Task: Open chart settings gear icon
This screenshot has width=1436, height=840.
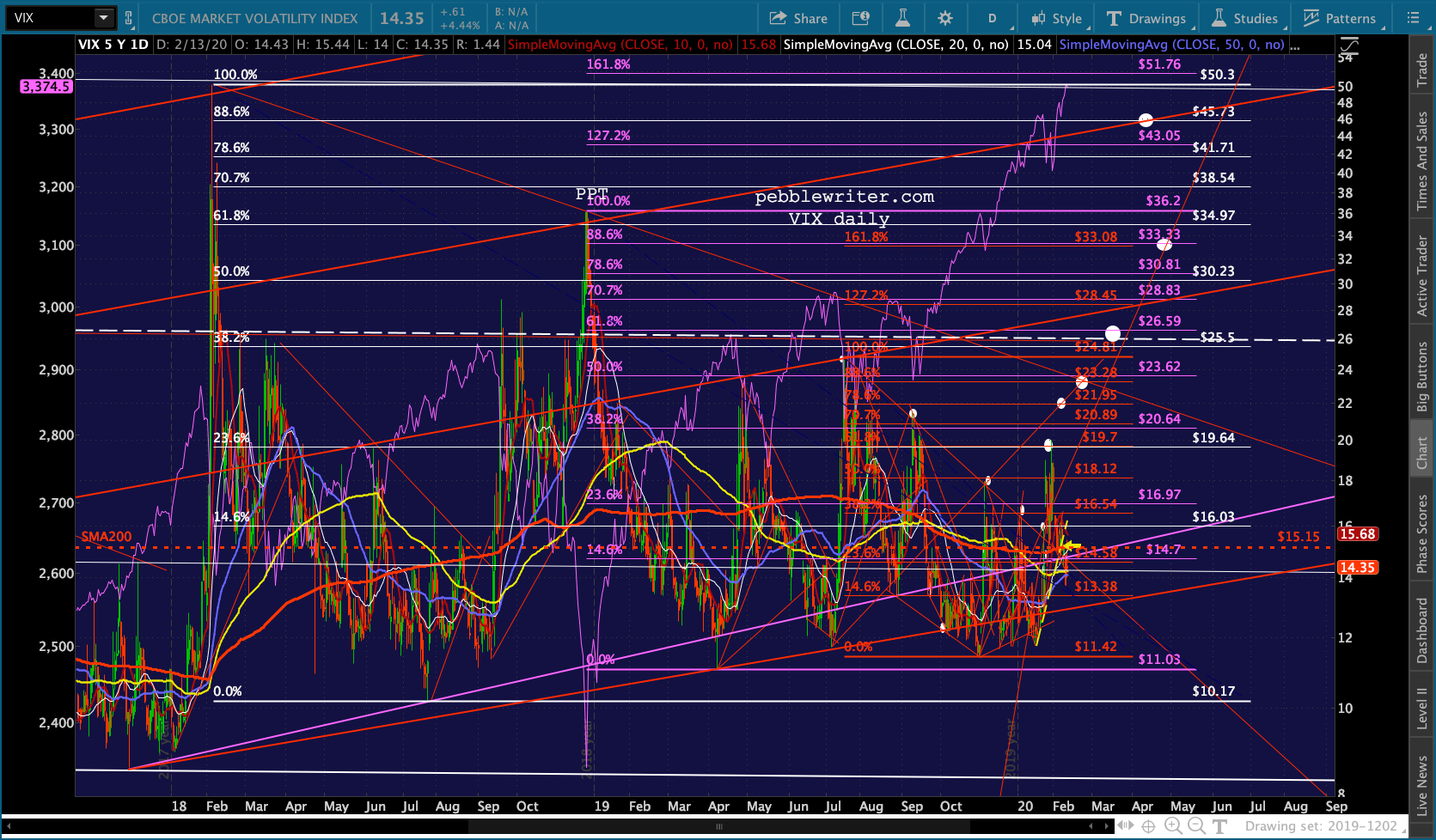Action: 945,18
